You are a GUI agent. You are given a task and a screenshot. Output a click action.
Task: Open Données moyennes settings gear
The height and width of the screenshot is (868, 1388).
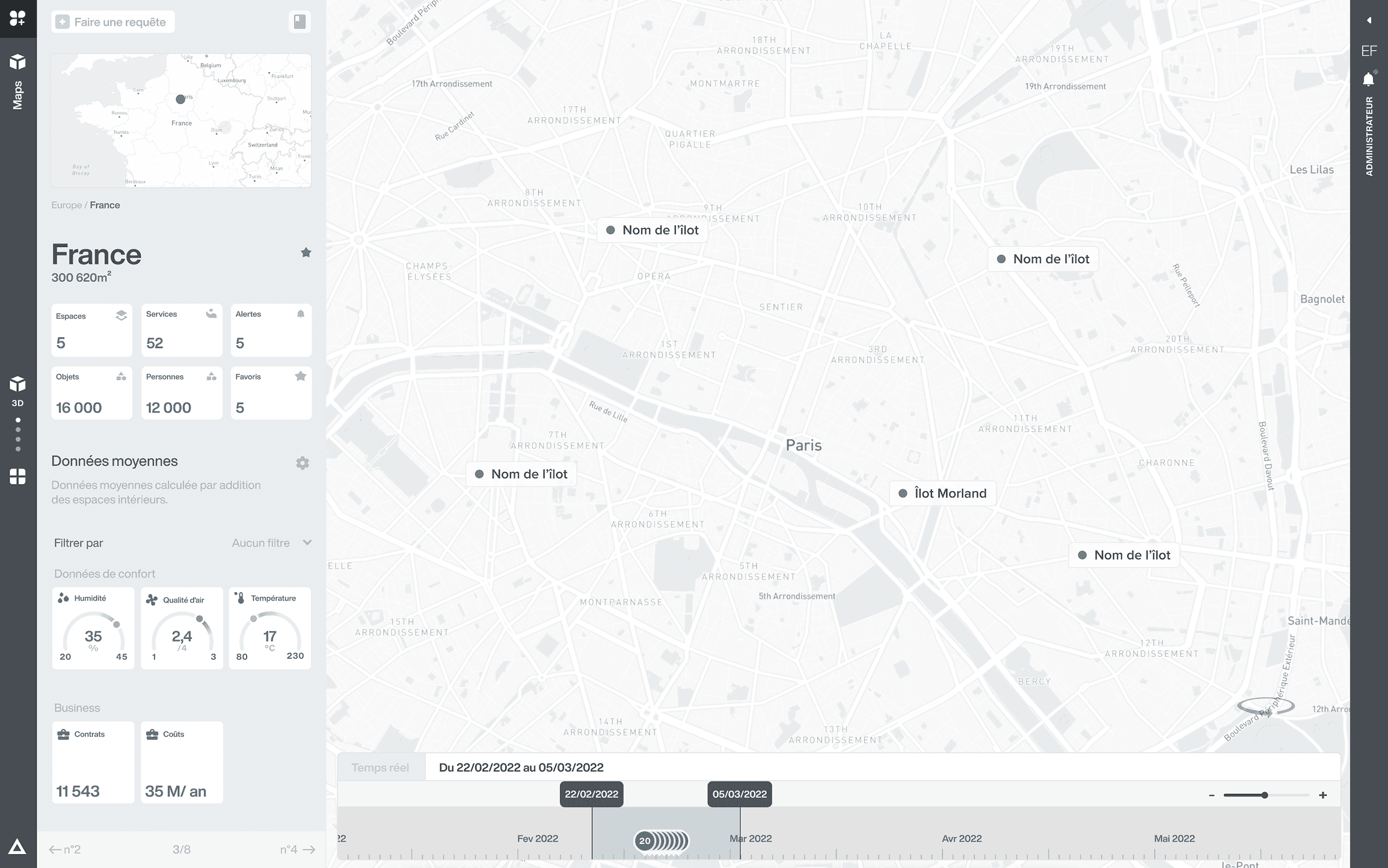[x=302, y=463]
